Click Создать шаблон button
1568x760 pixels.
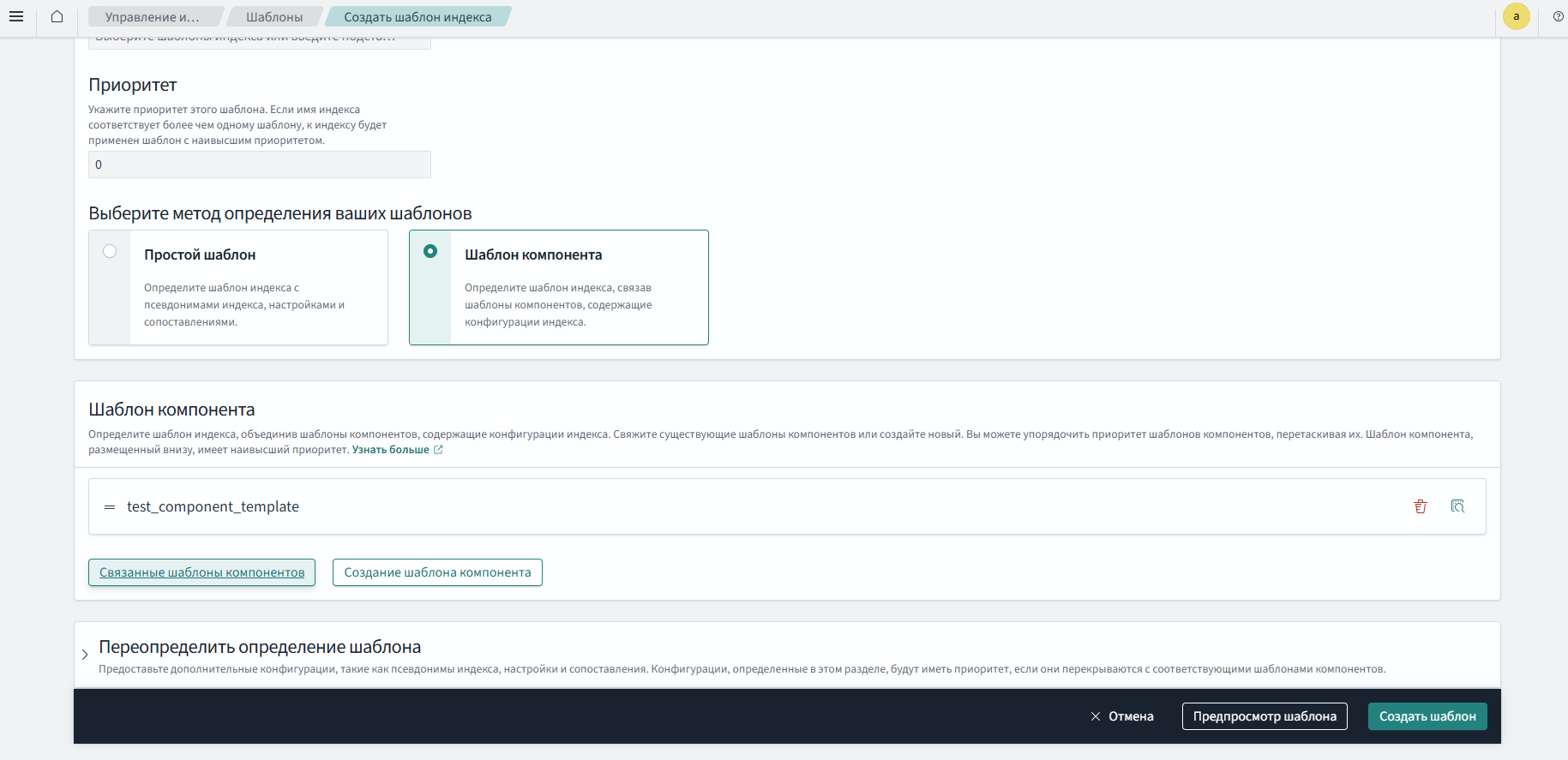click(1427, 716)
